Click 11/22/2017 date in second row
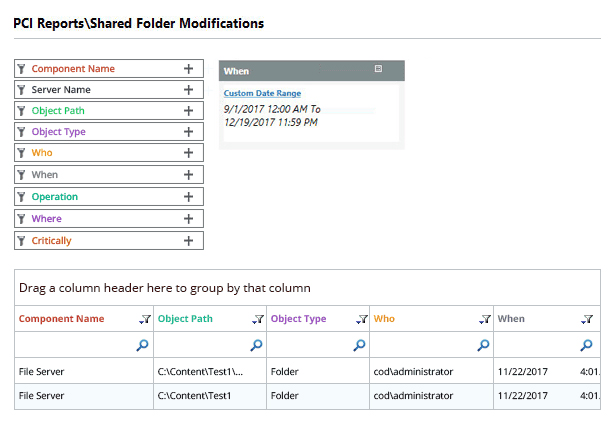Viewport: 612px width, 430px height. [x=523, y=396]
